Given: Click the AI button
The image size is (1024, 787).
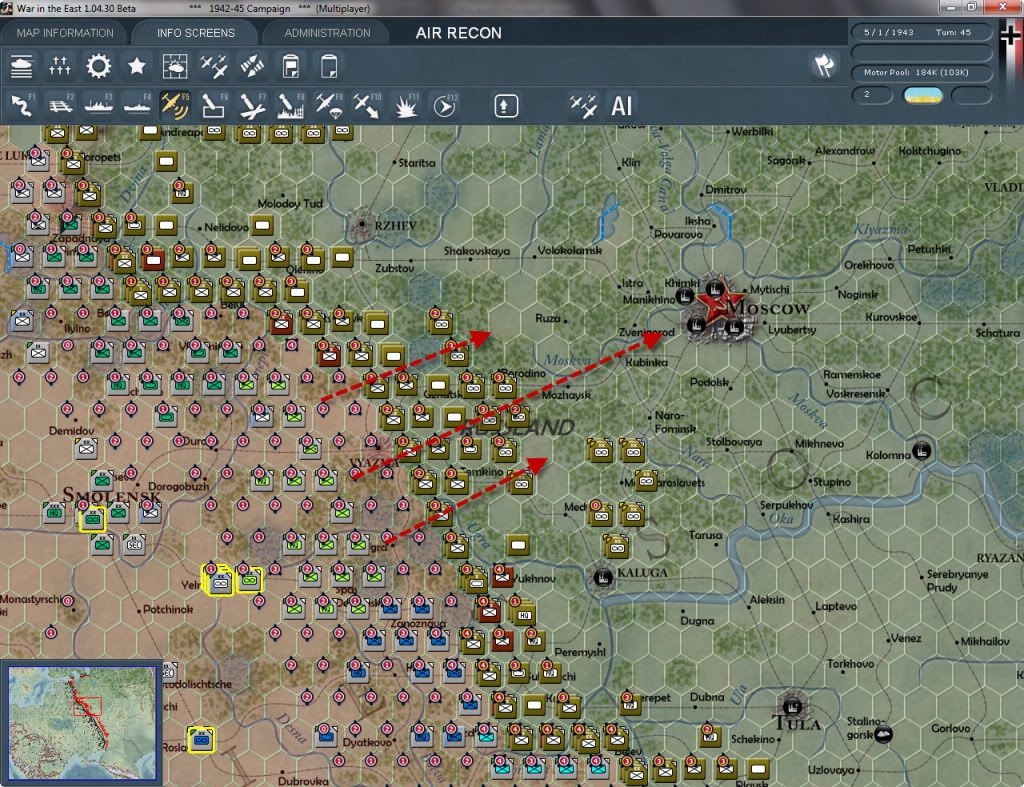Looking at the screenshot, I should (621, 106).
